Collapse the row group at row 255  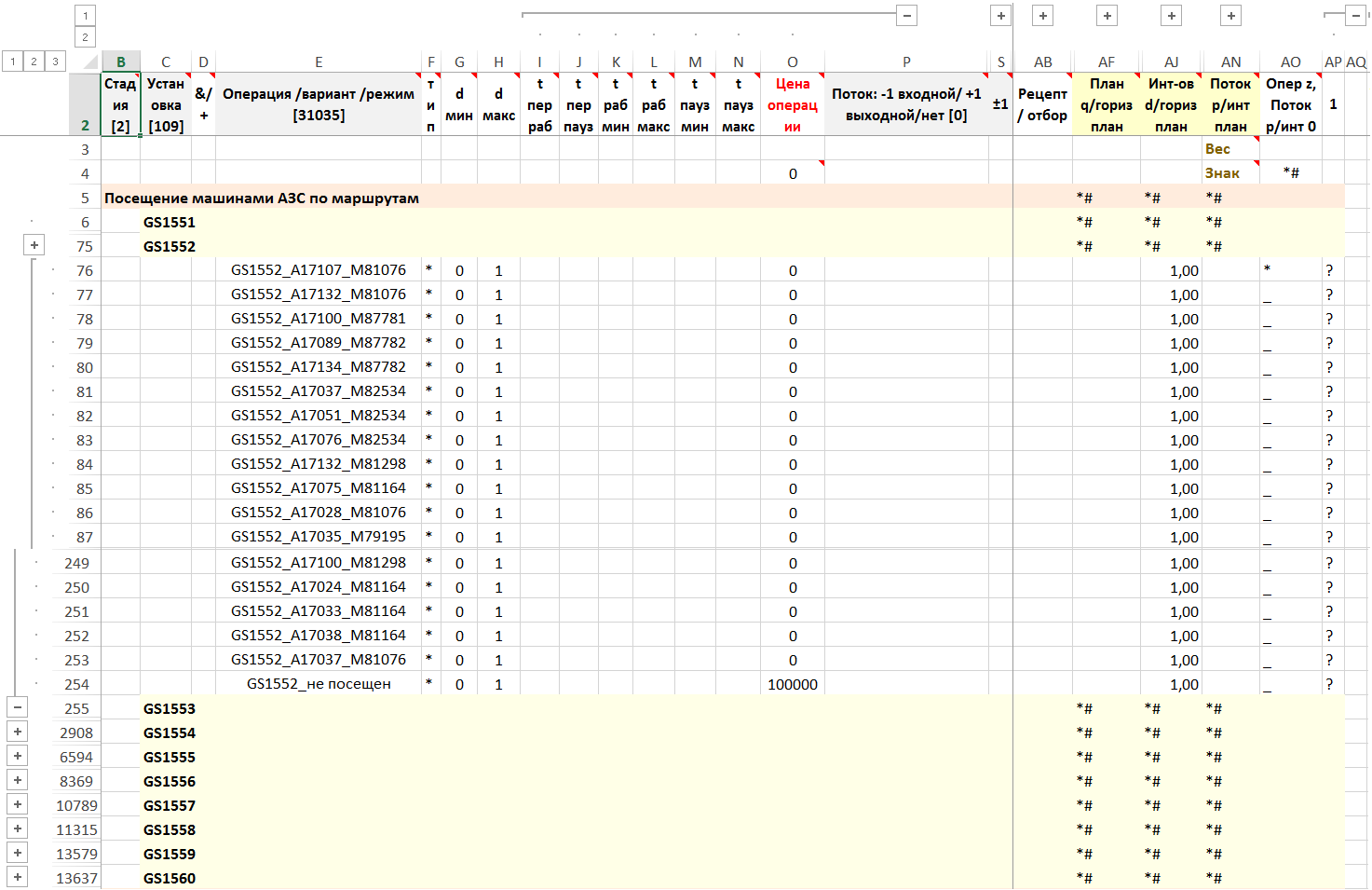click(x=18, y=707)
